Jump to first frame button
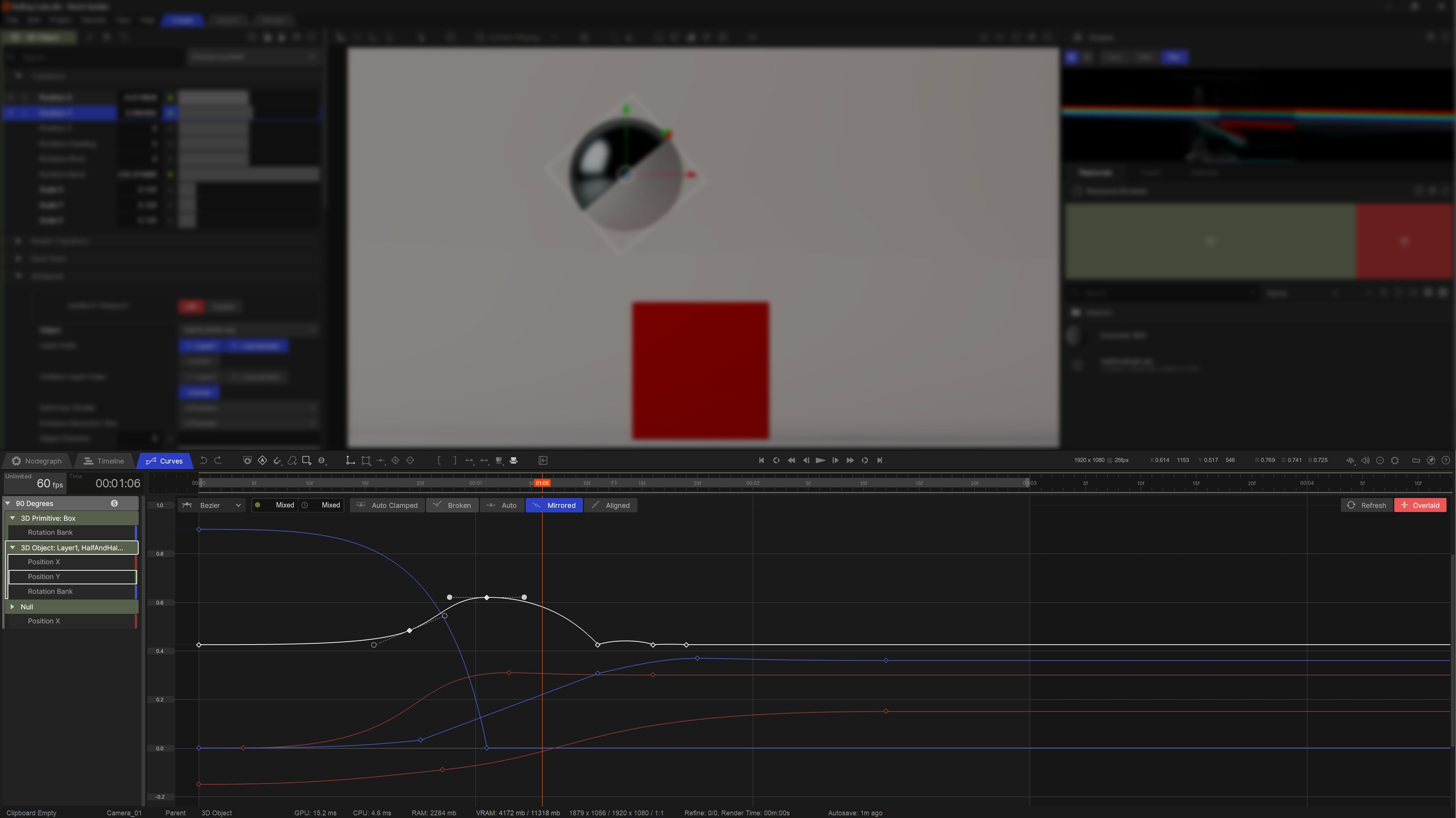Image resolution: width=1456 pixels, height=818 pixels. (761, 460)
